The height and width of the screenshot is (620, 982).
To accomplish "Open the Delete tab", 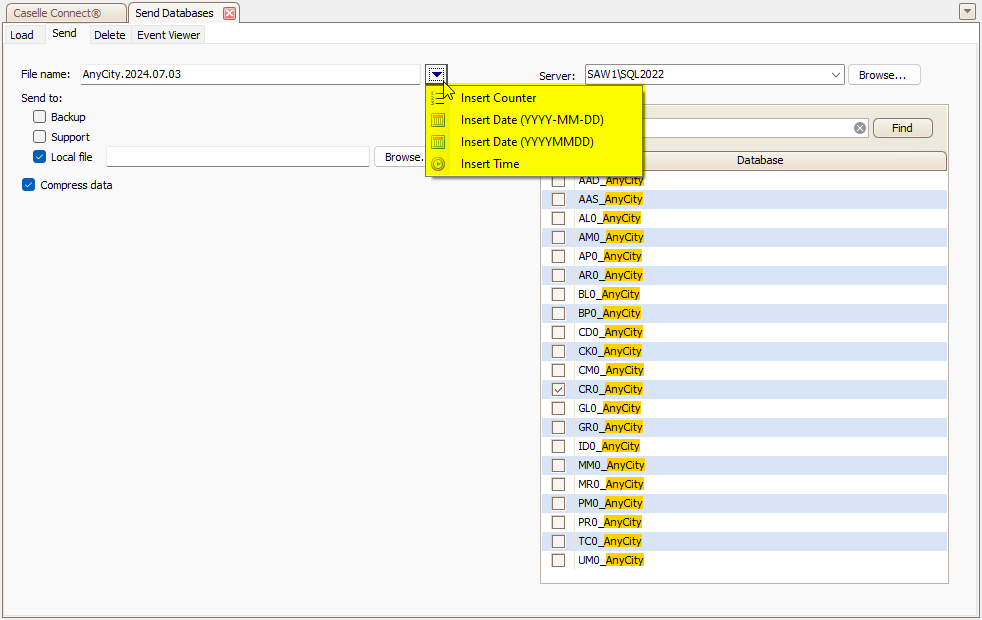I will tap(110, 35).
